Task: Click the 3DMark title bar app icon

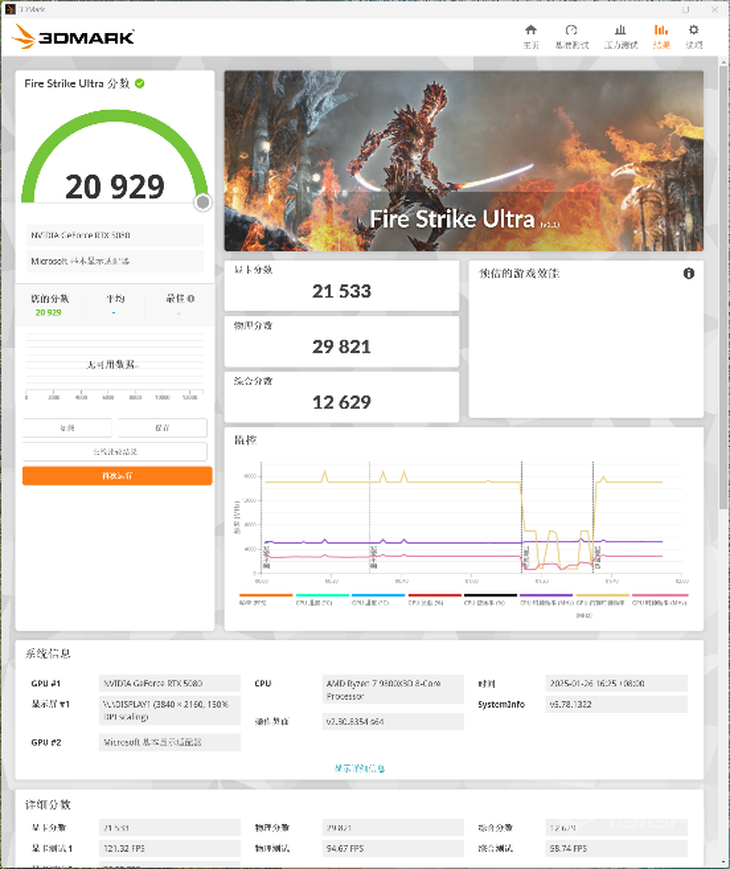Action: click(x=9, y=9)
